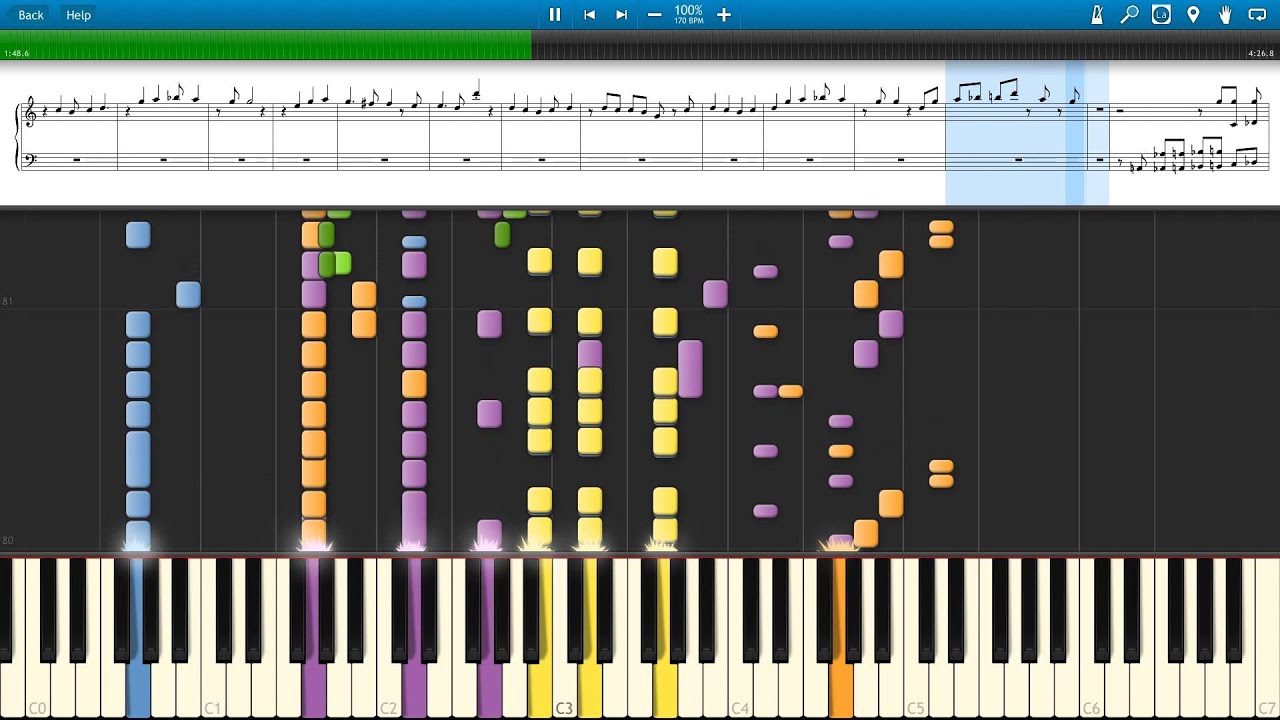Viewport: 1280px width, 720px height.
Task: Open the magnifying glass zoom tool
Action: coord(1129,15)
